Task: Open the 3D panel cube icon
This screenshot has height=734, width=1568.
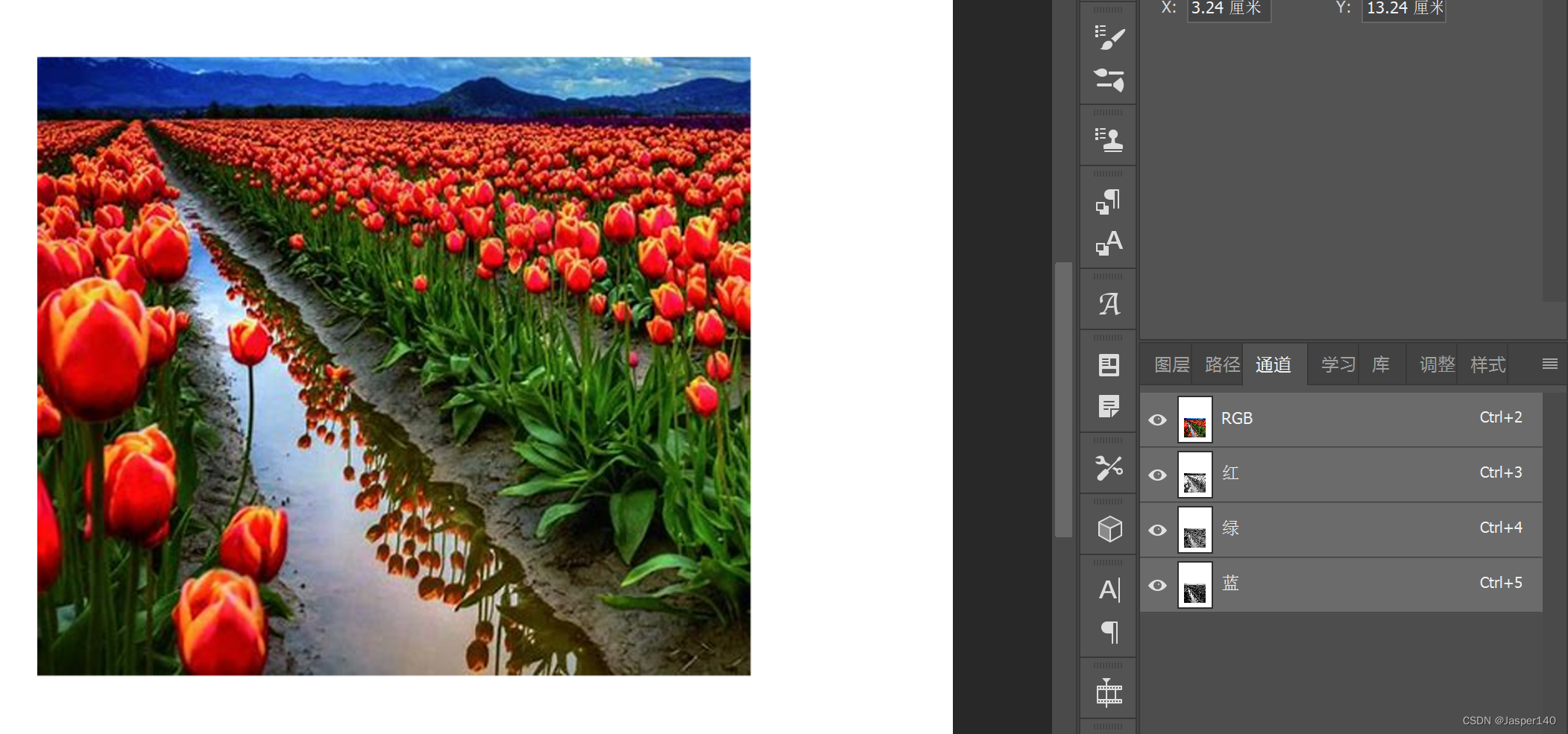Action: point(1109,529)
